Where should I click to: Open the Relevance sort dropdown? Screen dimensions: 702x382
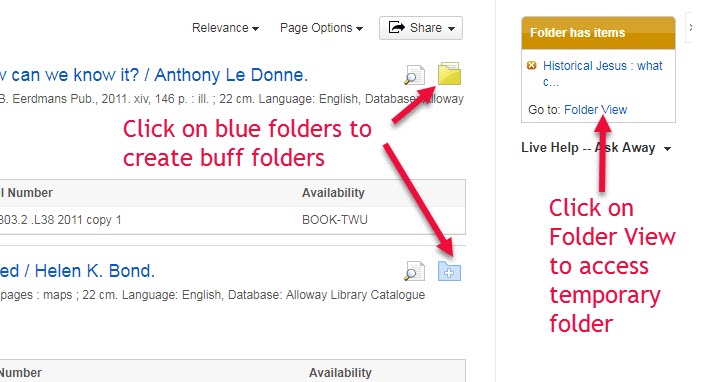pos(225,28)
